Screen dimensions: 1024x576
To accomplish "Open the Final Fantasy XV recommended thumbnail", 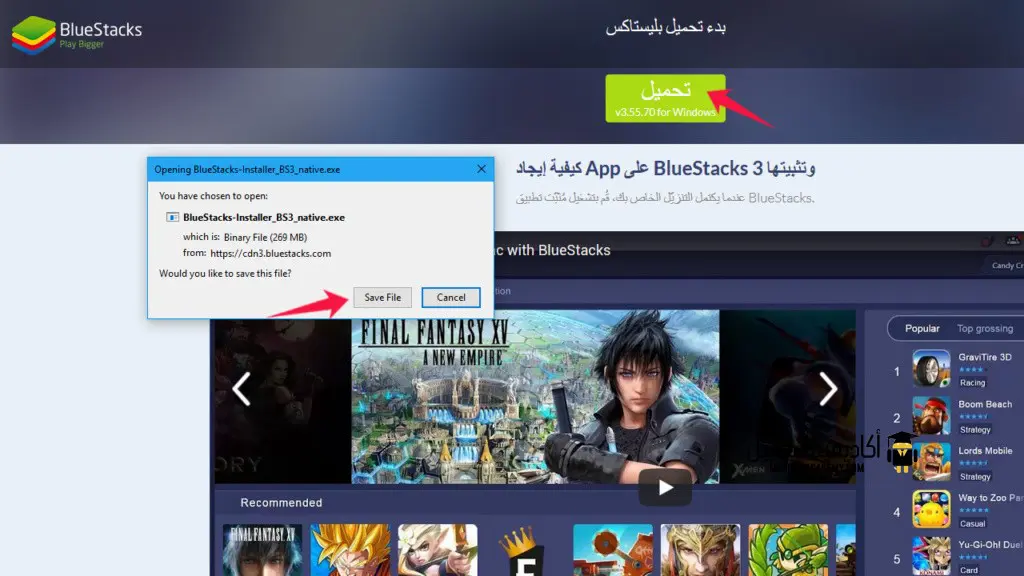I will tap(263, 550).
